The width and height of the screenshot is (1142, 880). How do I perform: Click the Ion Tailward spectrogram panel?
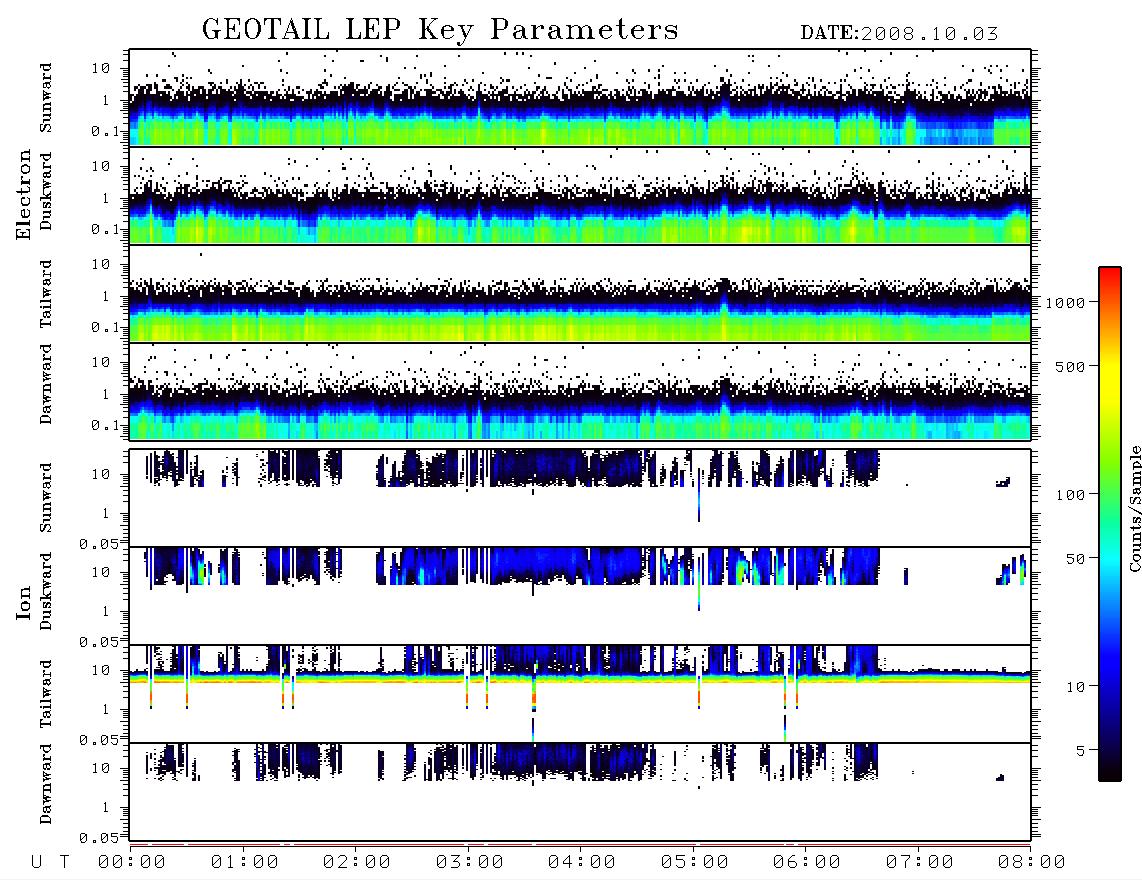[x=580, y=694]
